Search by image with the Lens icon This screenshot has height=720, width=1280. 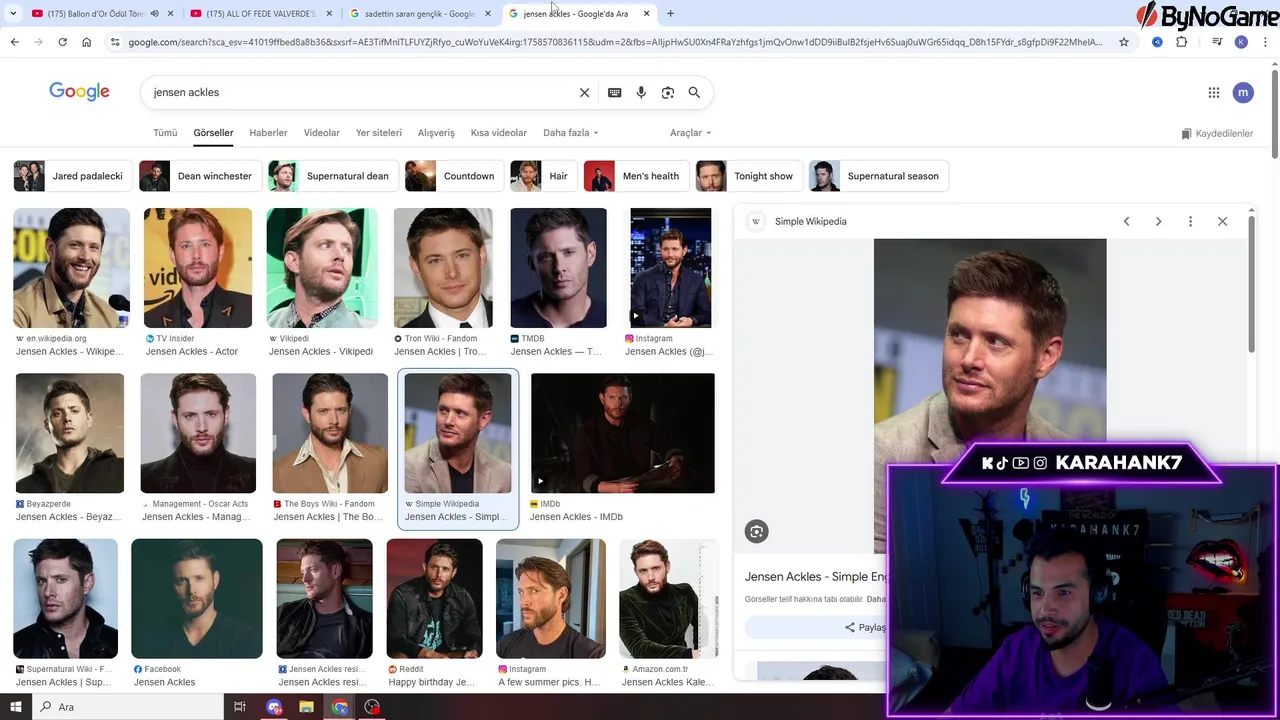tap(668, 92)
